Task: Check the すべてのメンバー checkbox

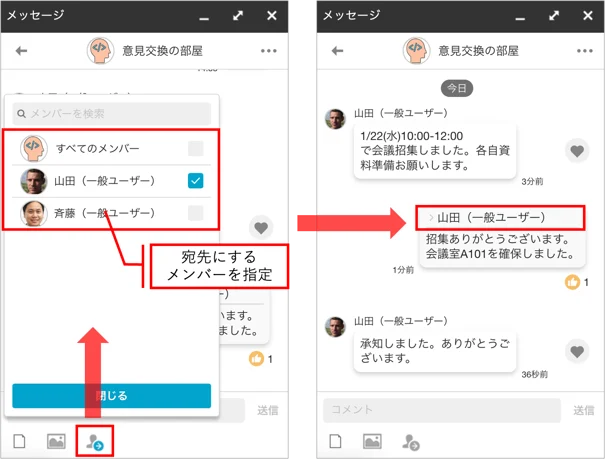Action: pyautogui.click(x=196, y=148)
